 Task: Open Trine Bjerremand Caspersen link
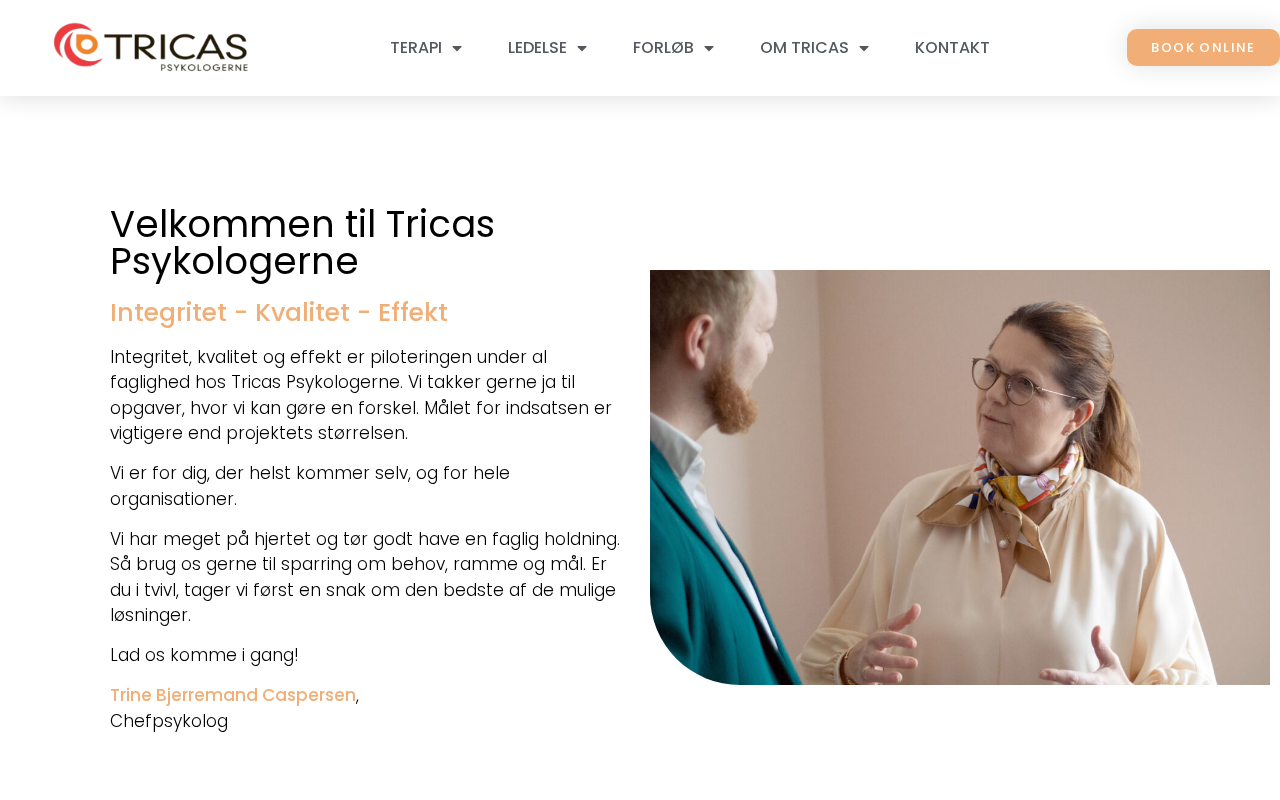pyautogui.click(x=233, y=695)
